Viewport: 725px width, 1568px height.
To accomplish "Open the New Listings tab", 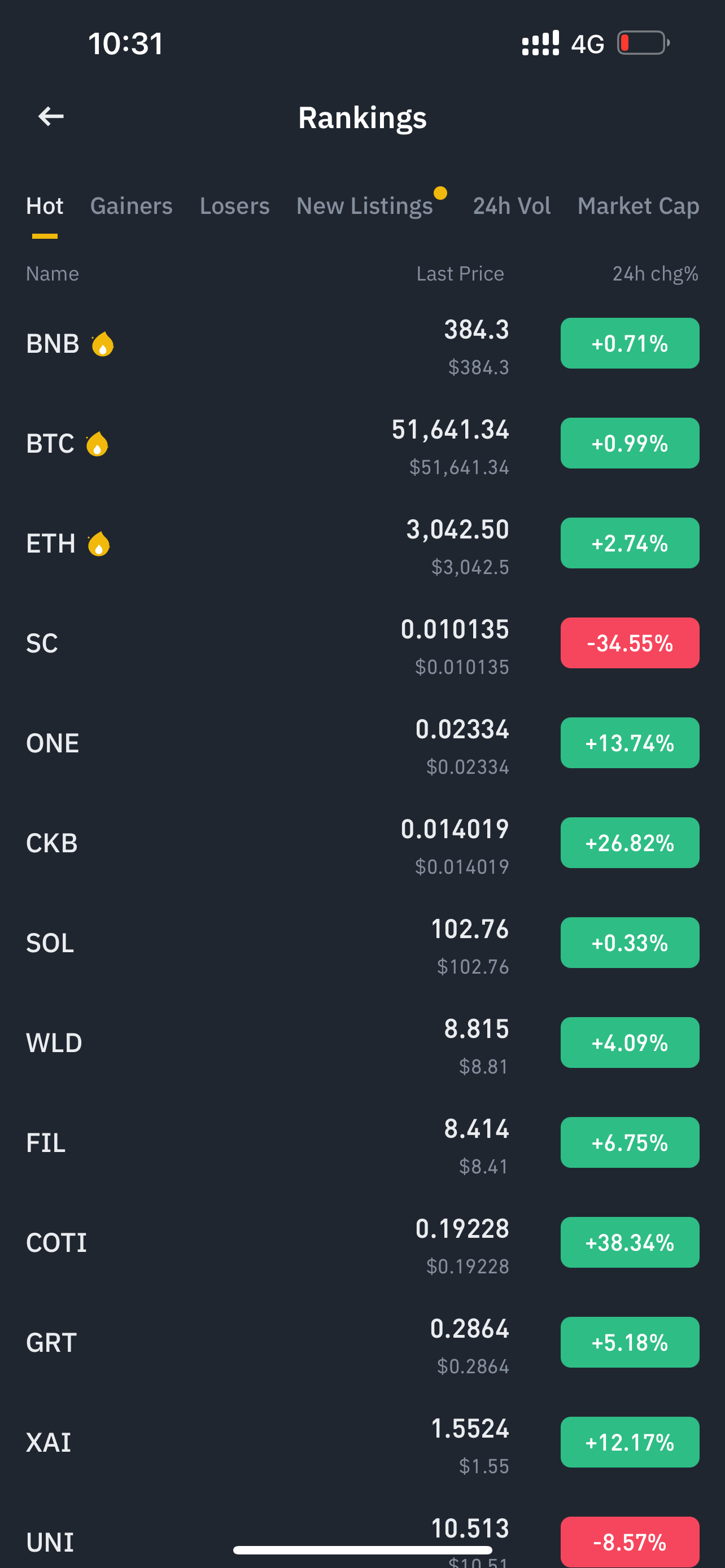I will click(364, 206).
